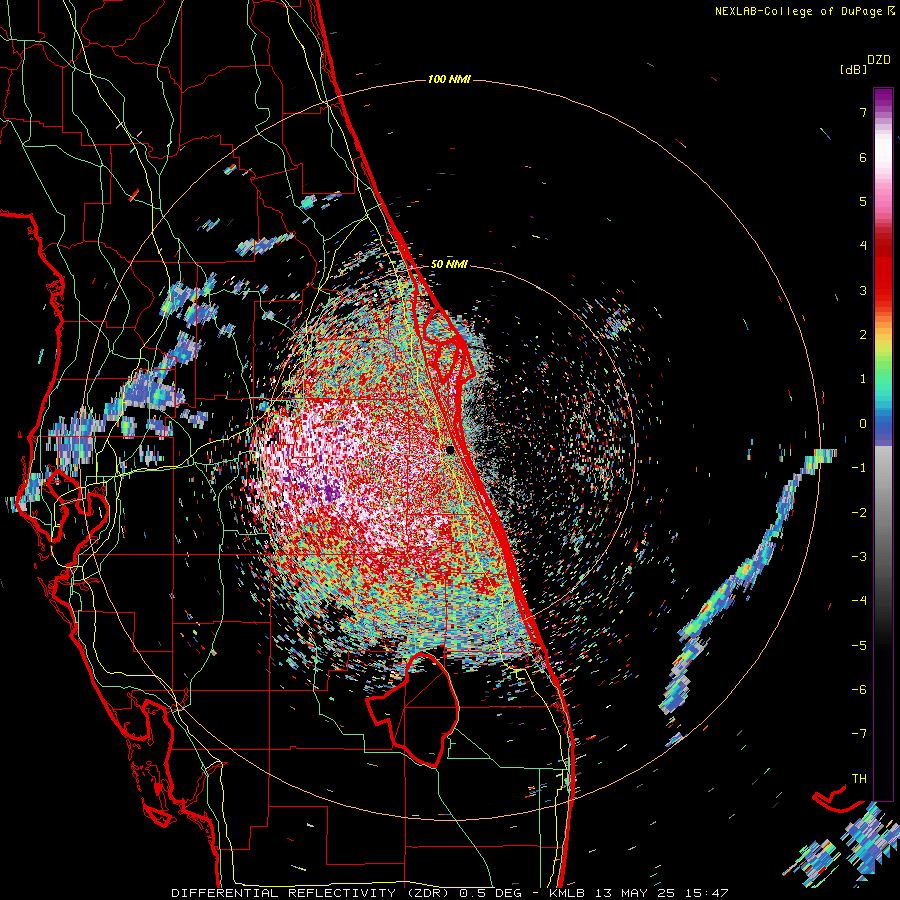Click the -7 value on the color scale
This screenshot has height=900, width=900.
(x=859, y=734)
